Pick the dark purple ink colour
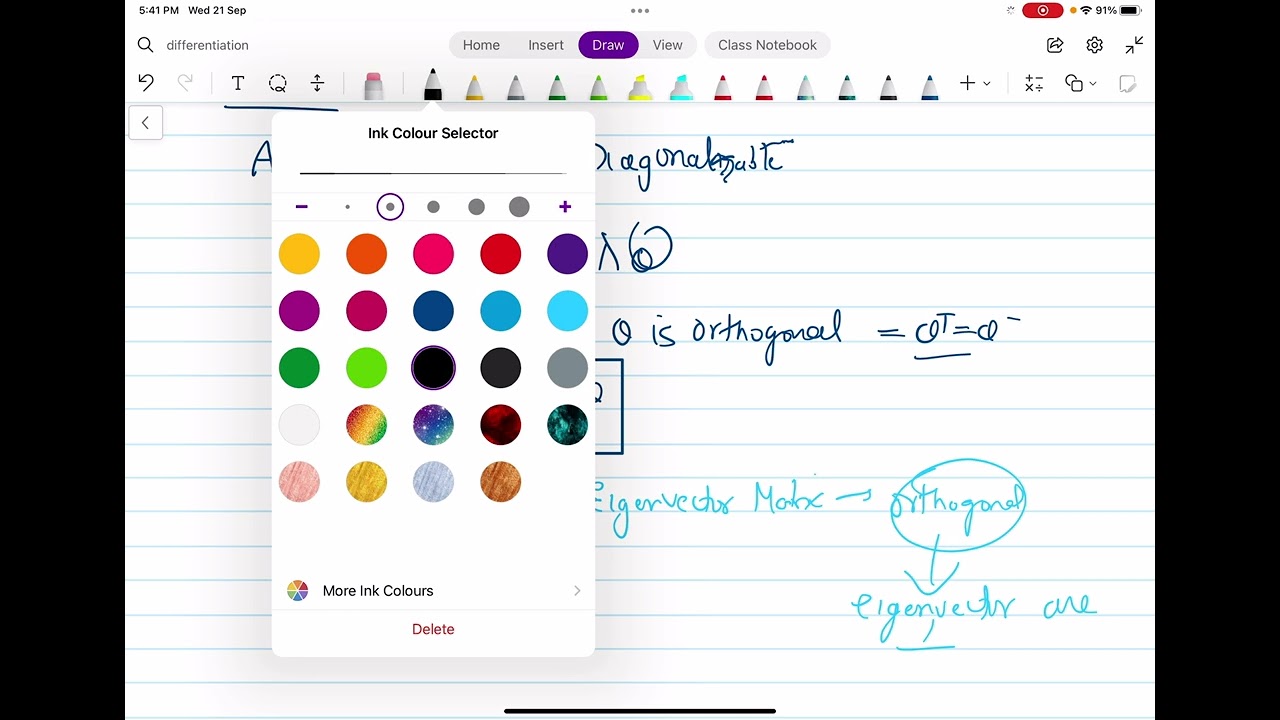The width and height of the screenshot is (1280, 720). (567, 254)
